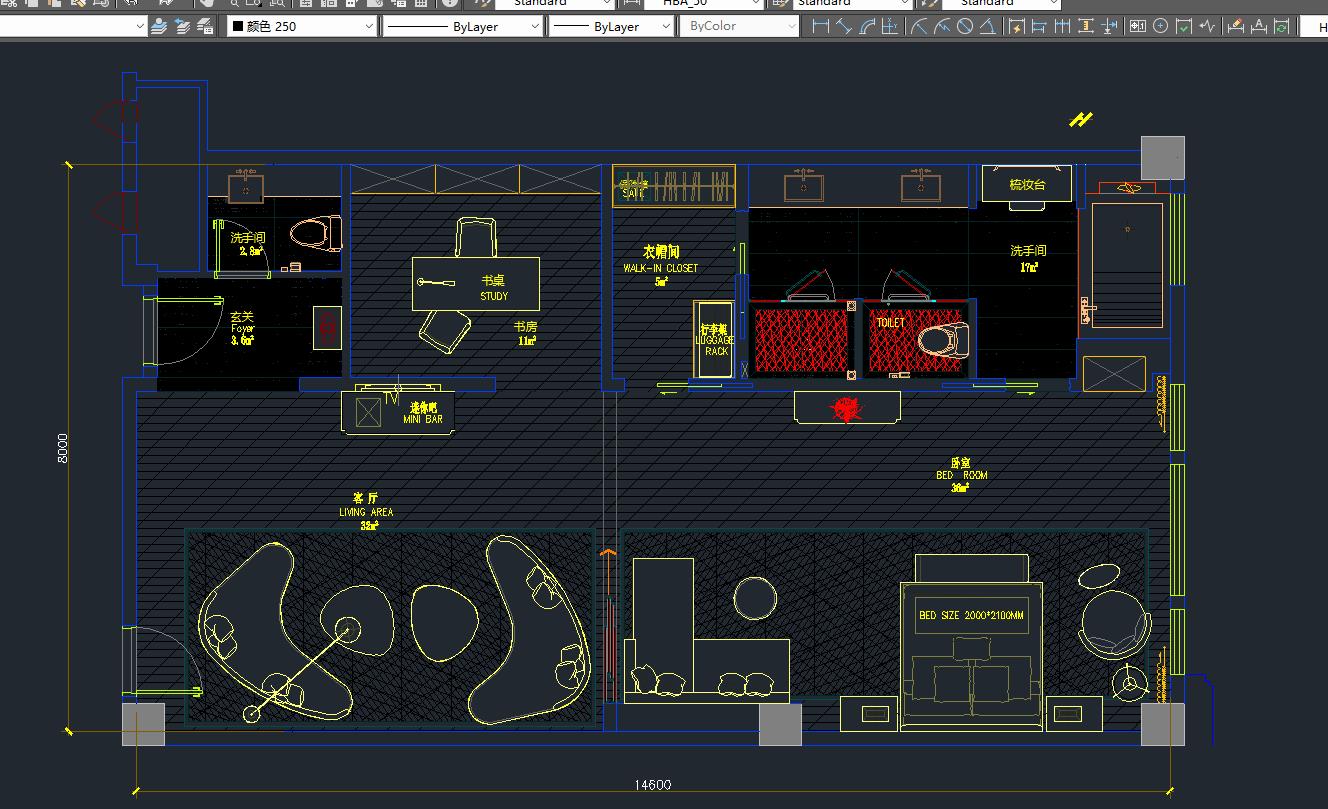Screen dimensions: 1328x809
Task: Select the Jogged radius dimension tool
Action: (942, 27)
